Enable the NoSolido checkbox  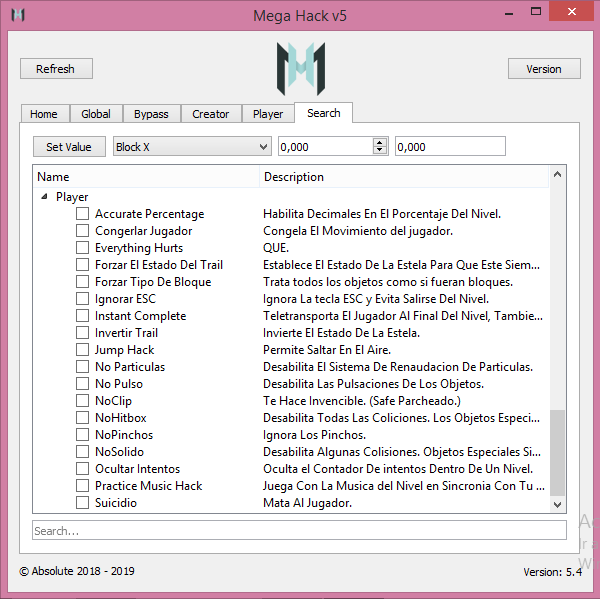[x=82, y=452]
